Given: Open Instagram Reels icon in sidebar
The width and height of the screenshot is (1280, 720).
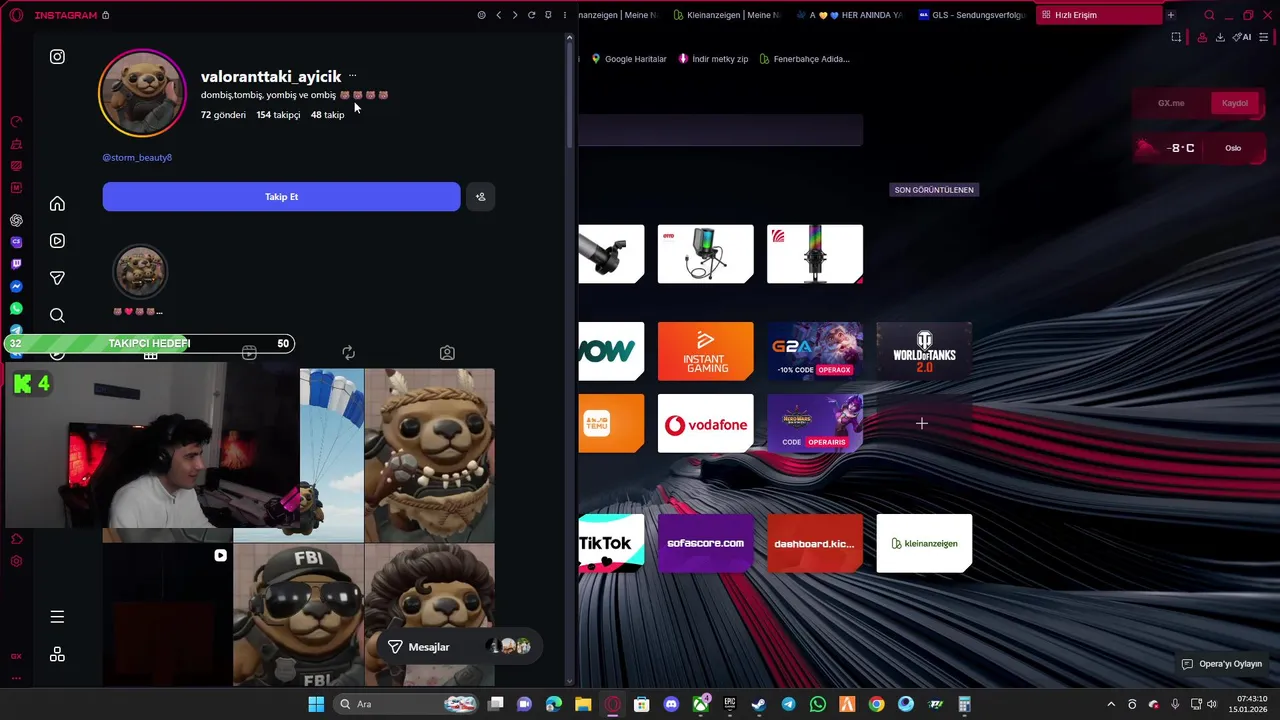Looking at the screenshot, I should tap(57, 241).
